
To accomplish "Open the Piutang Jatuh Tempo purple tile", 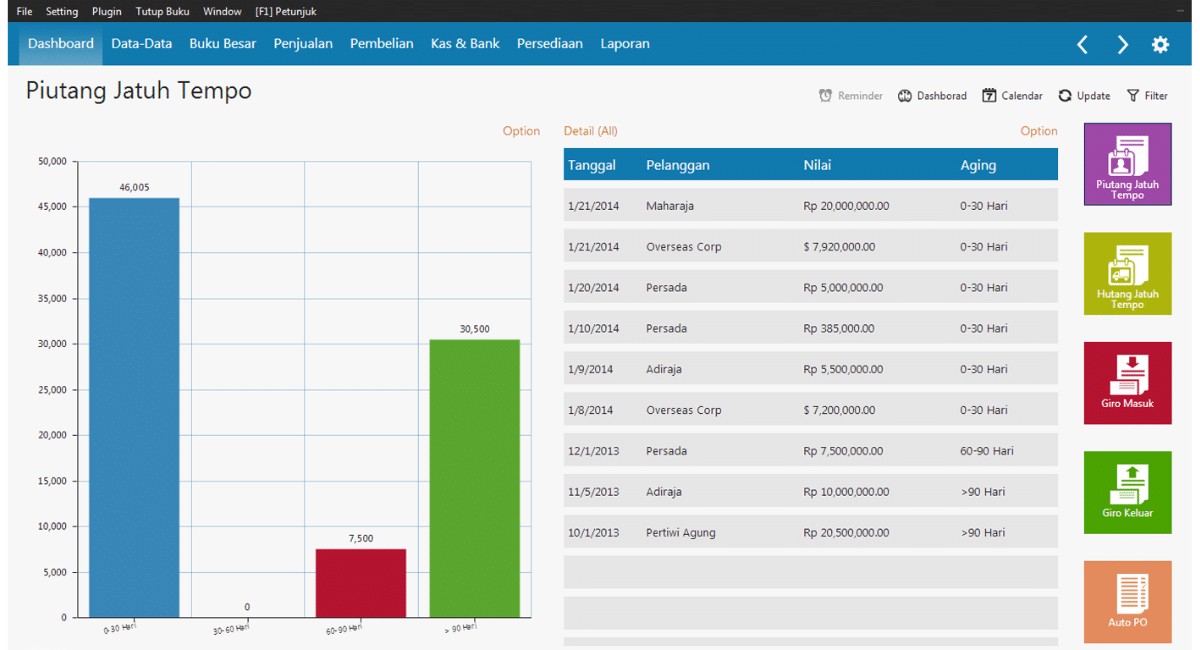I will tap(1127, 164).
